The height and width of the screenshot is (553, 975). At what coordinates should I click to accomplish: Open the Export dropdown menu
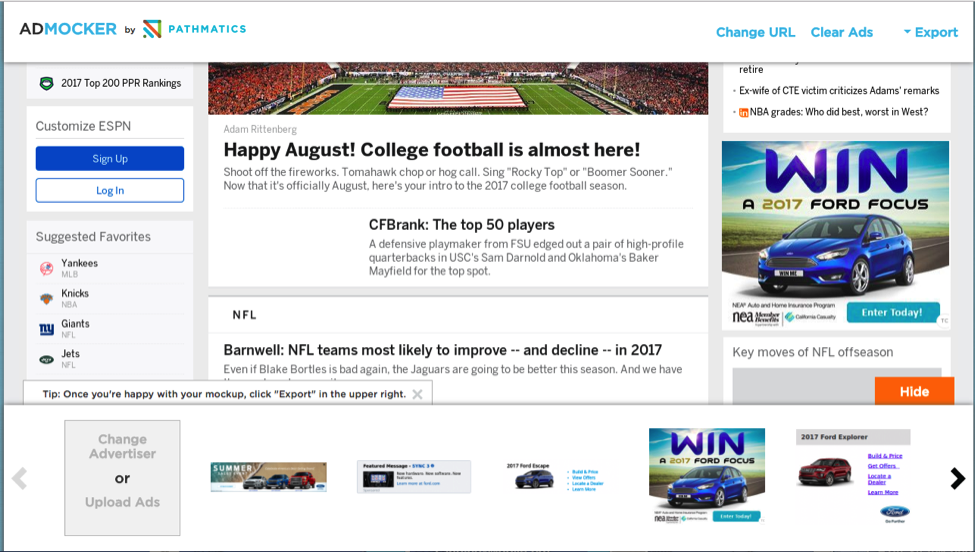(930, 32)
